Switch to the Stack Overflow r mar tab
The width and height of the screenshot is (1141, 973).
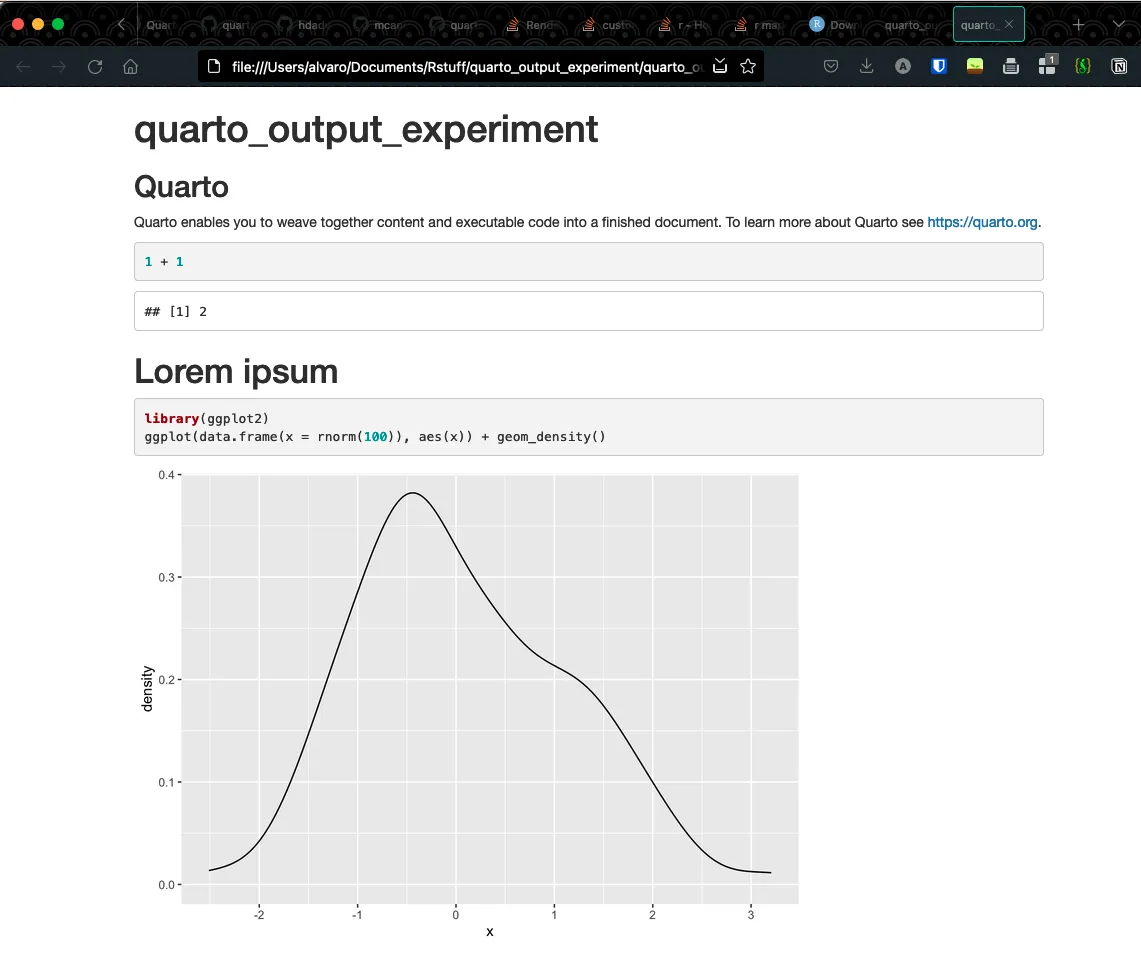click(762, 25)
